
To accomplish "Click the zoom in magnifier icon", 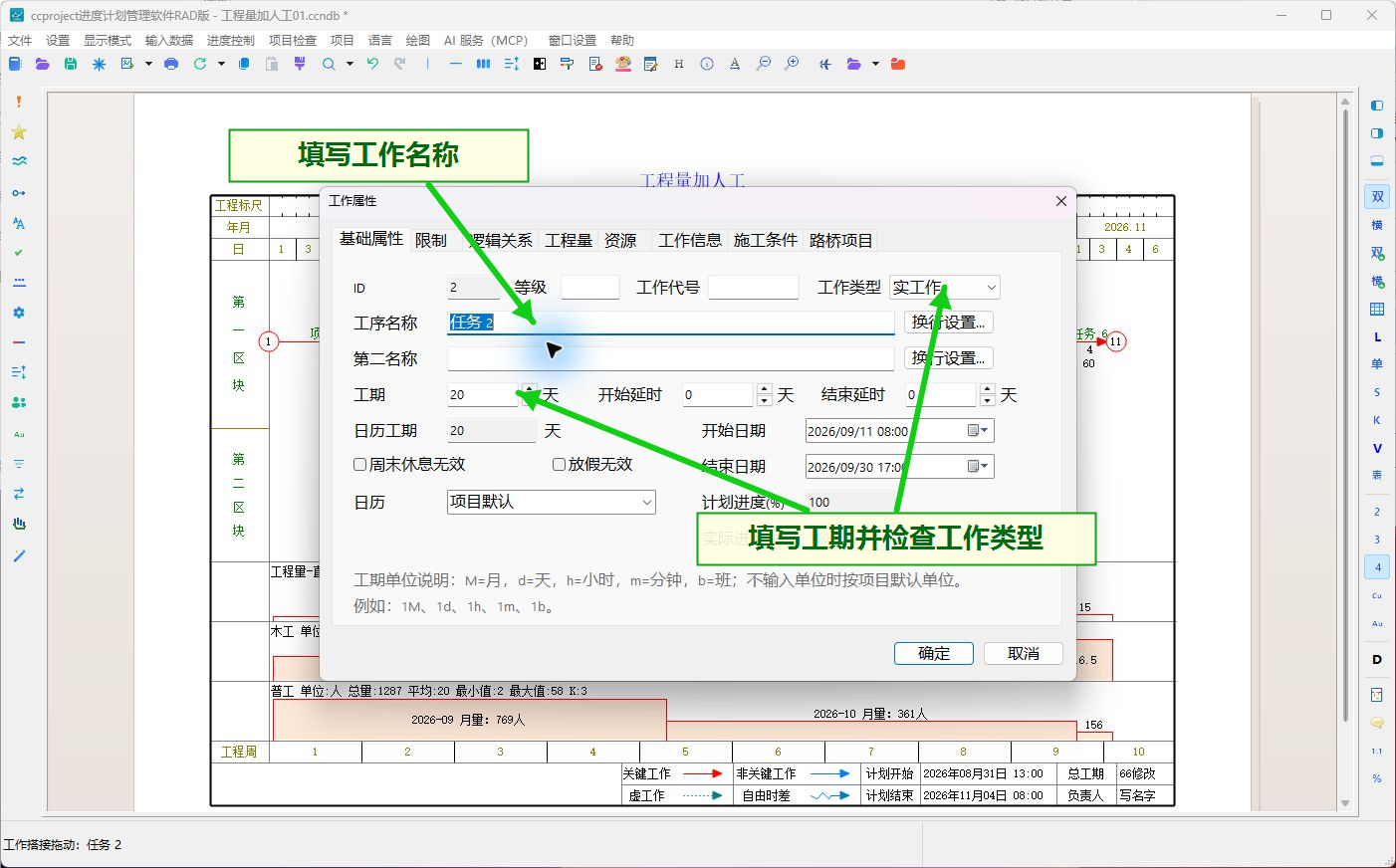I will [x=792, y=64].
